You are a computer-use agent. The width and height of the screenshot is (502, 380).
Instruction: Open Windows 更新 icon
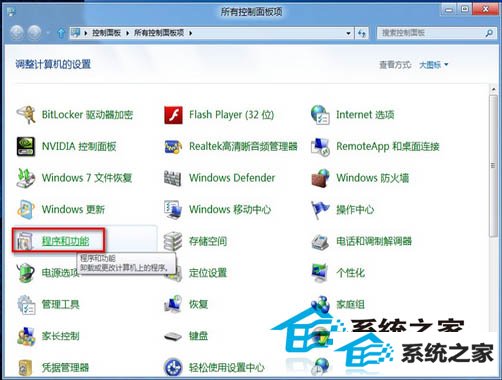26,209
